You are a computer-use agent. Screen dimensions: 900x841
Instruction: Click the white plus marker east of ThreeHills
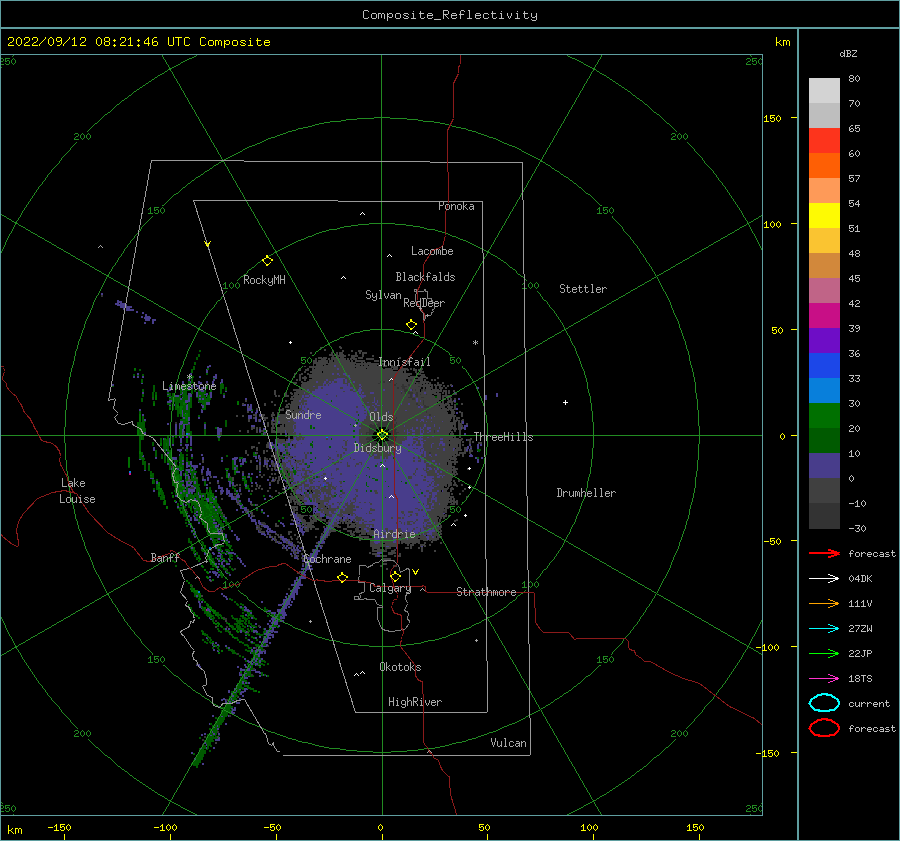pos(565,402)
